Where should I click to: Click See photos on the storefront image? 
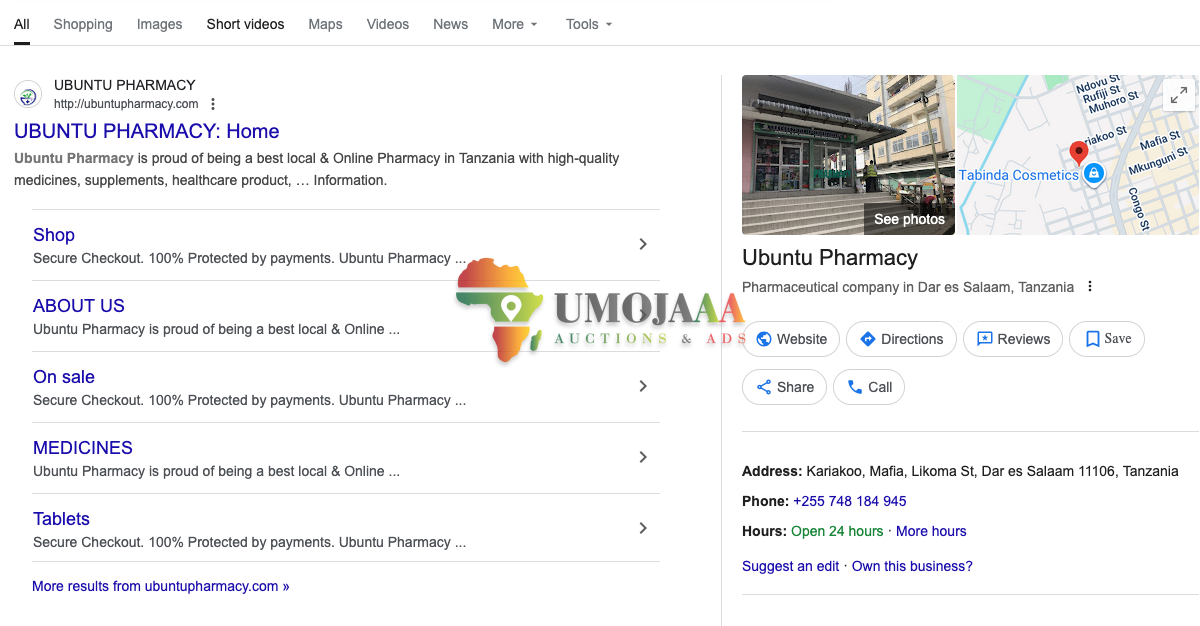click(909, 219)
